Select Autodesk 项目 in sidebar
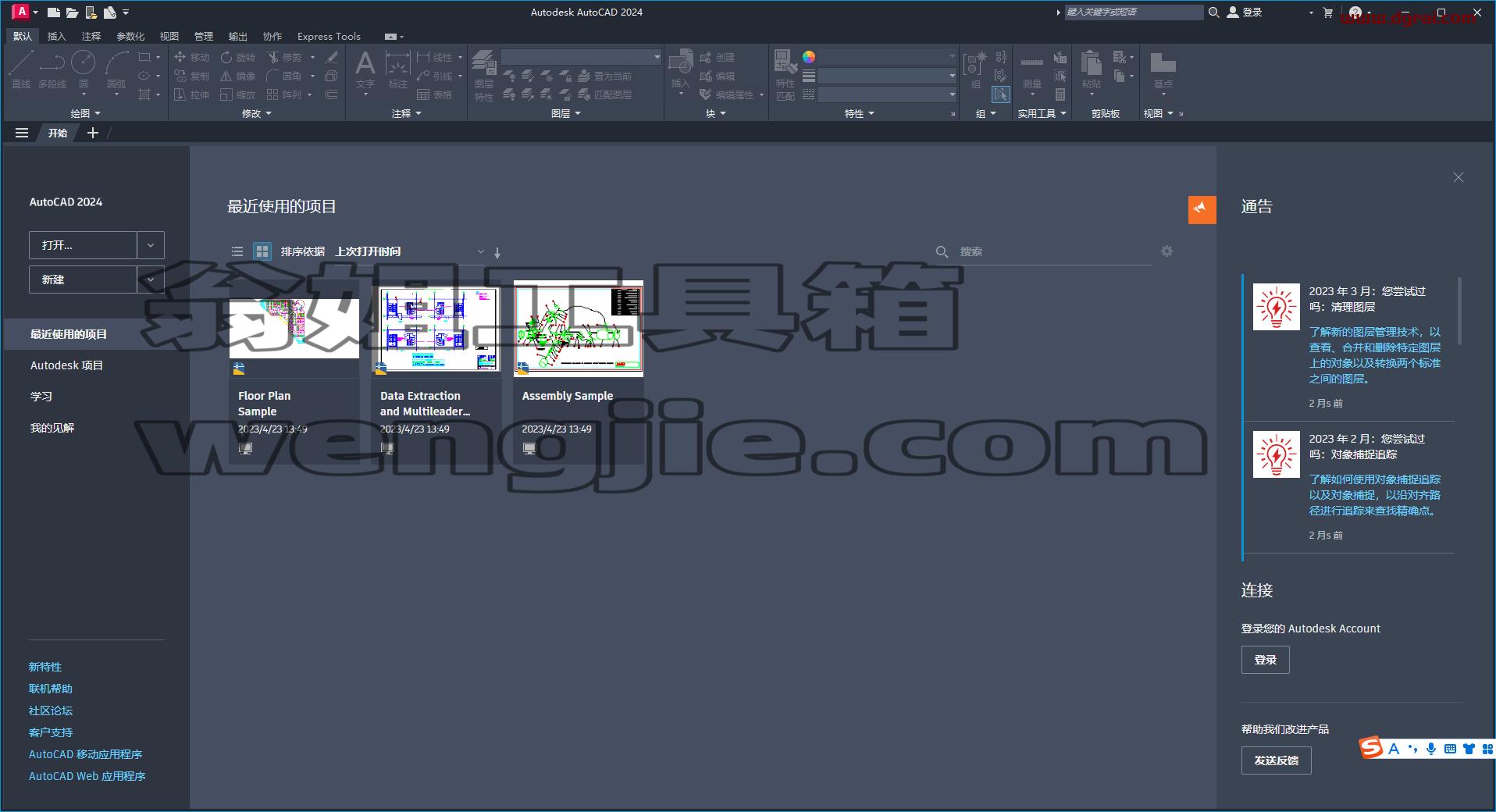 [66, 365]
